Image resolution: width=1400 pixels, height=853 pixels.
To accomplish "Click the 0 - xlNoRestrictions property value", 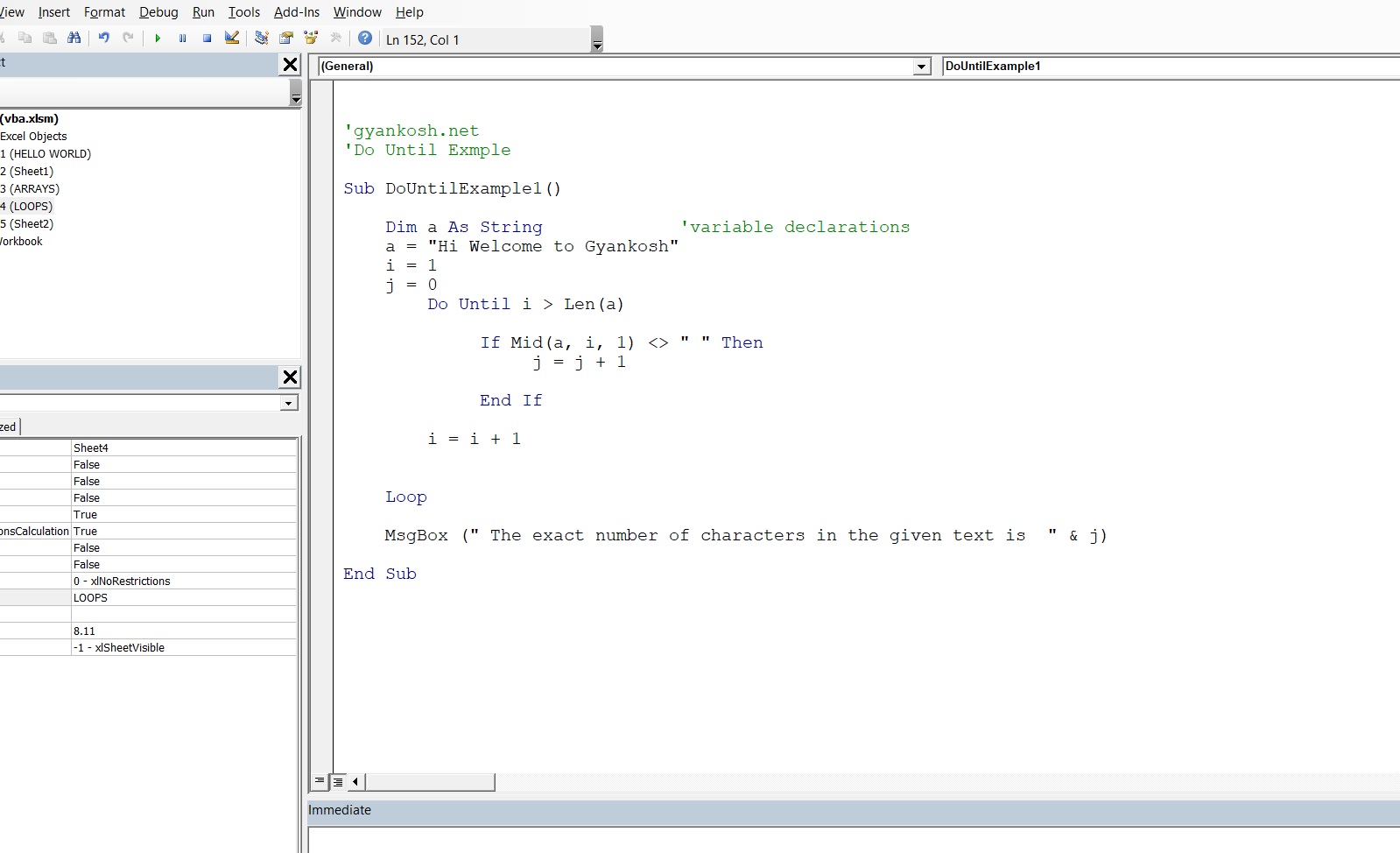I will tap(184, 581).
